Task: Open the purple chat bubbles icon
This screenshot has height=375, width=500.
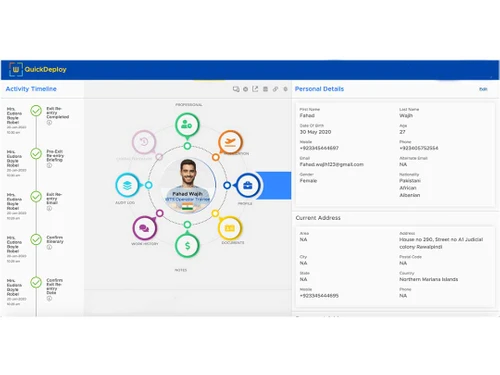Action: pyautogui.click(x=144, y=228)
